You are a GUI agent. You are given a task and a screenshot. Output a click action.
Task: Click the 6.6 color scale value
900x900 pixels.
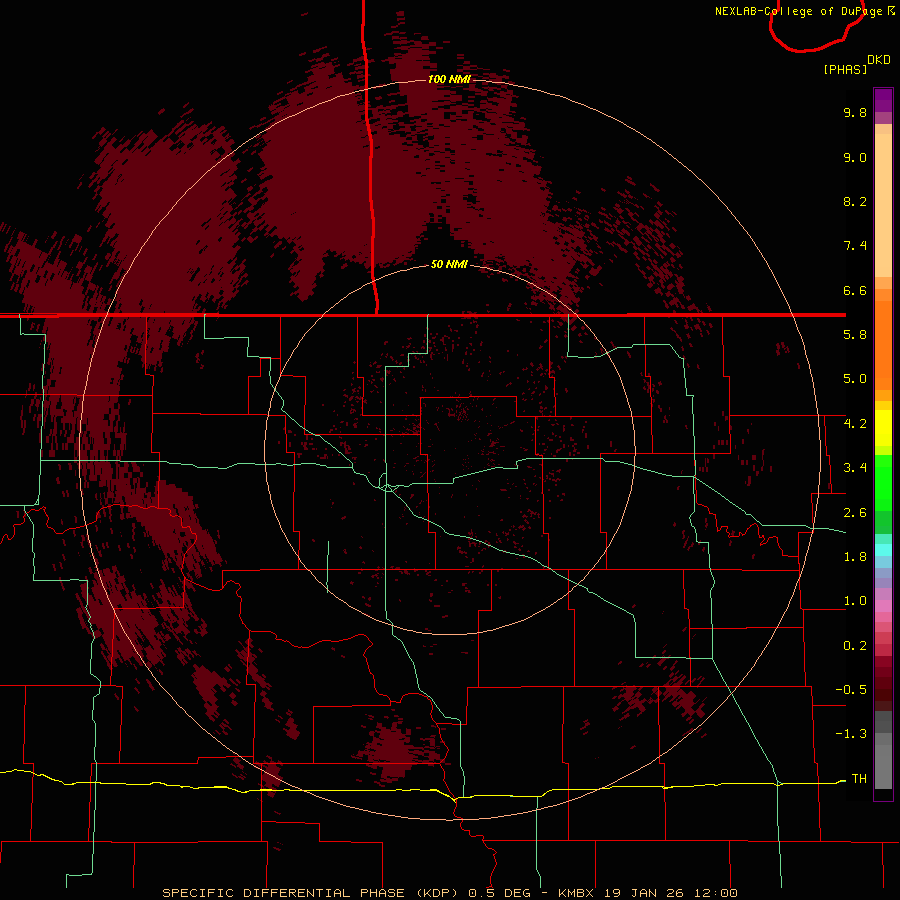click(x=855, y=290)
